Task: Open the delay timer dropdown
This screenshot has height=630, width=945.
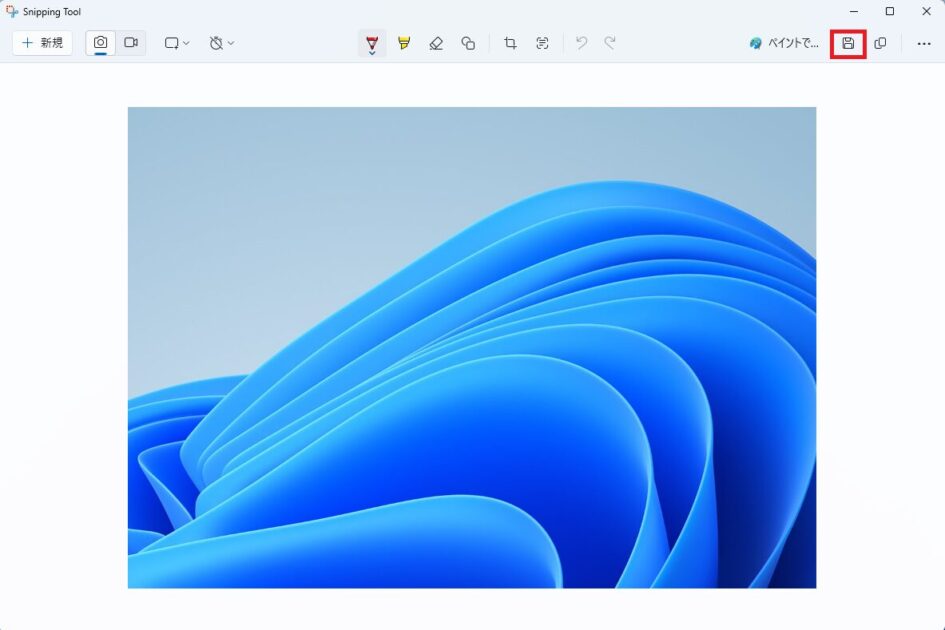Action: tap(222, 43)
